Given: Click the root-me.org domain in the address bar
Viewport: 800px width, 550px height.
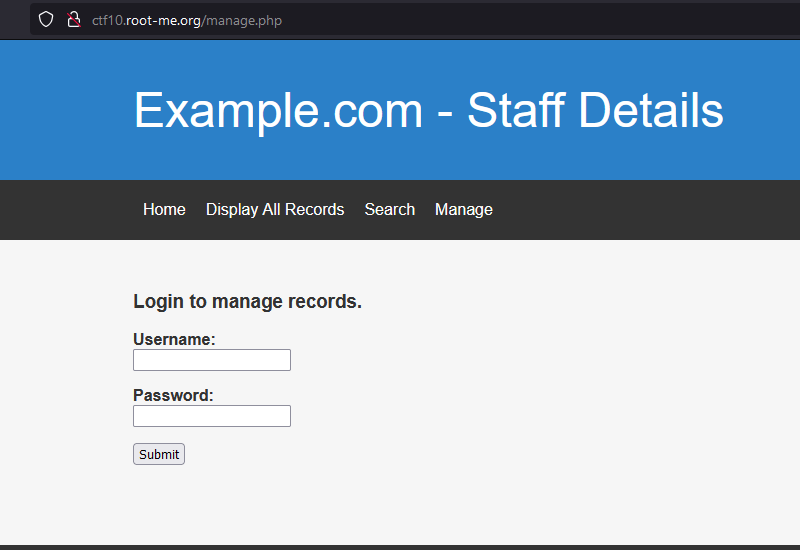Looking at the screenshot, I should 163,20.
